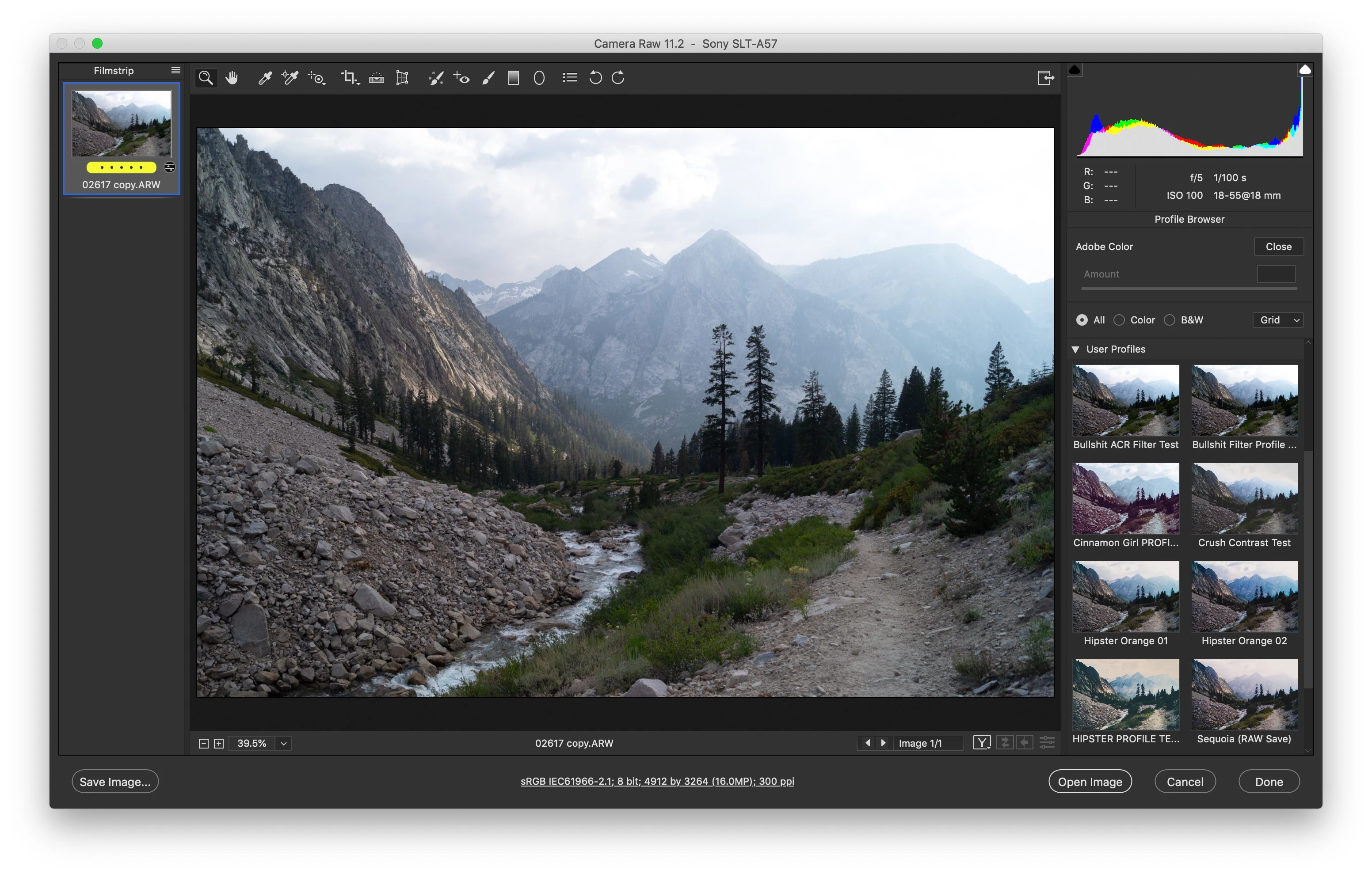Viewport: 1372px width, 874px height.
Task: Select the Adjustment Brush tool
Action: (x=488, y=77)
